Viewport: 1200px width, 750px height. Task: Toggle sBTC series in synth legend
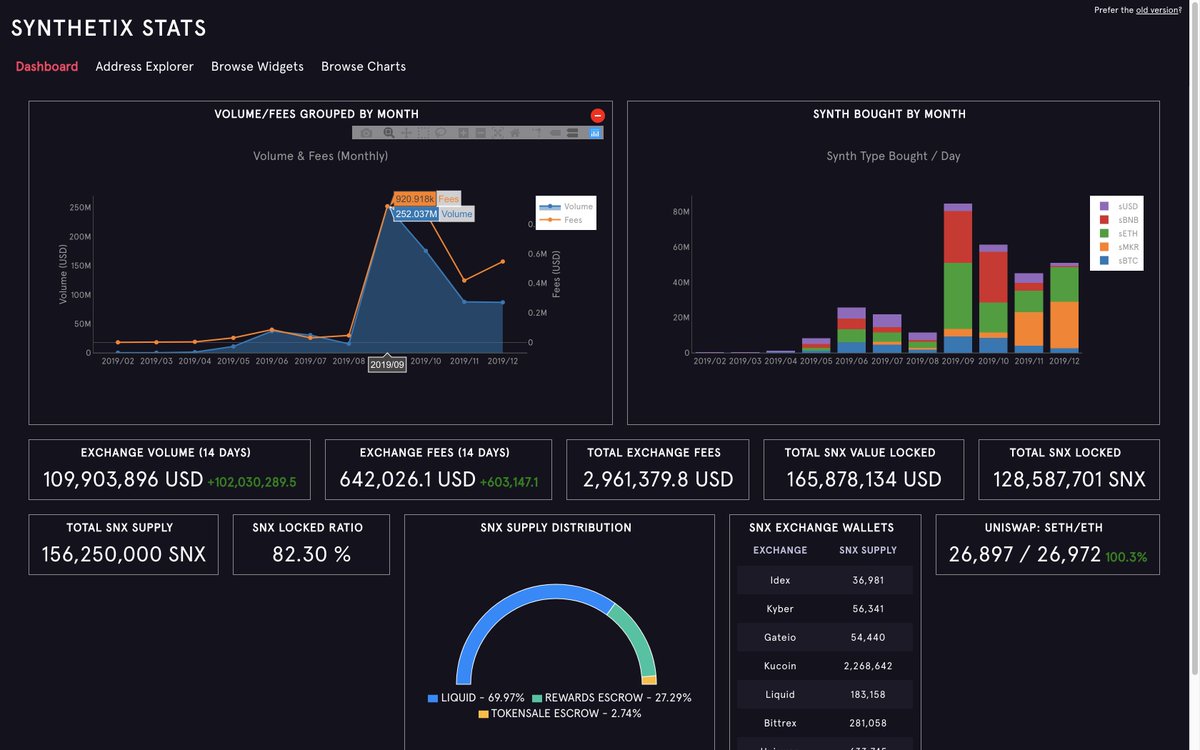(1118, 260)
